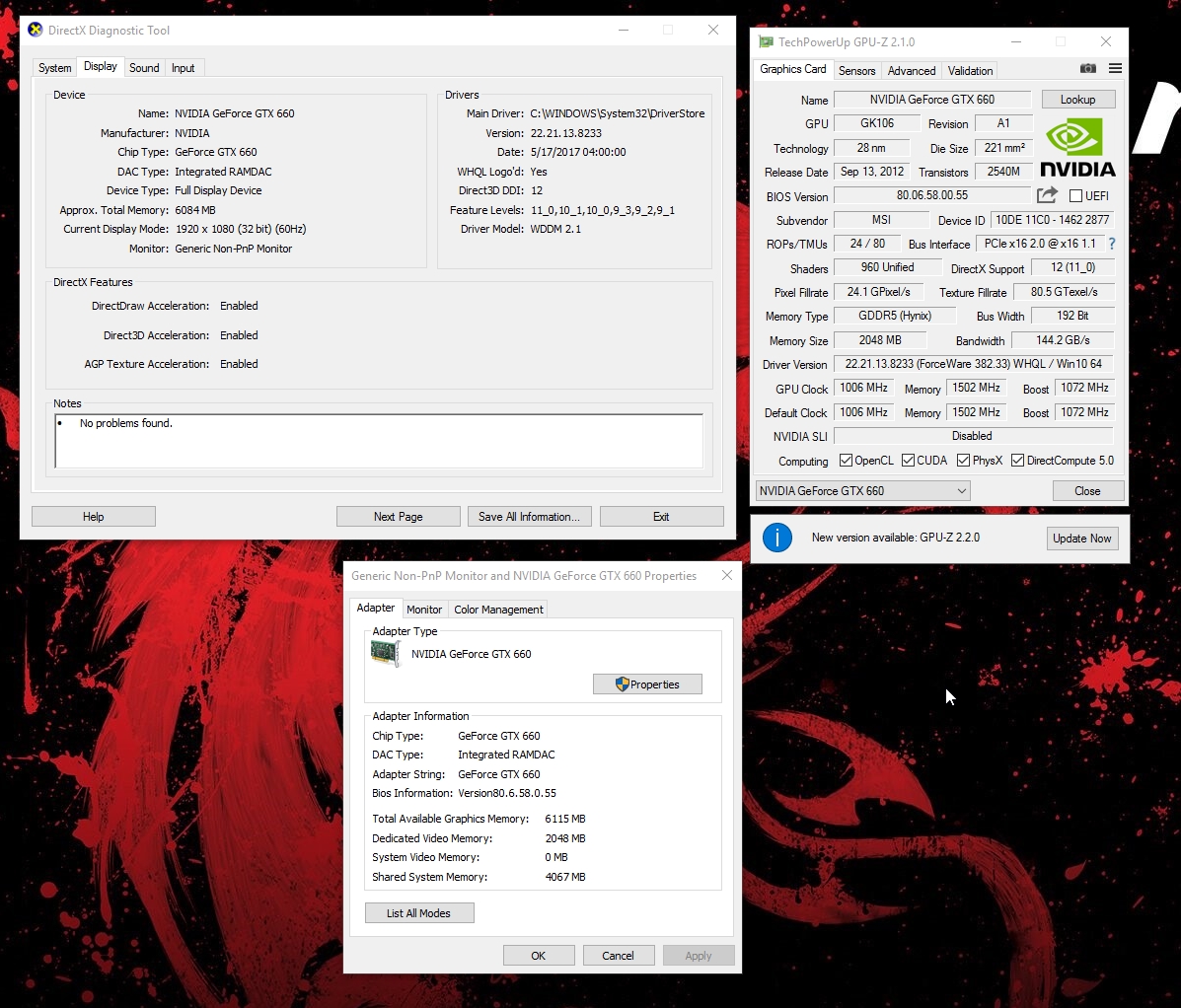Click the blue info icon in update notice
This screenshot has height=1008, width=1181.
(x=776, y=538)
